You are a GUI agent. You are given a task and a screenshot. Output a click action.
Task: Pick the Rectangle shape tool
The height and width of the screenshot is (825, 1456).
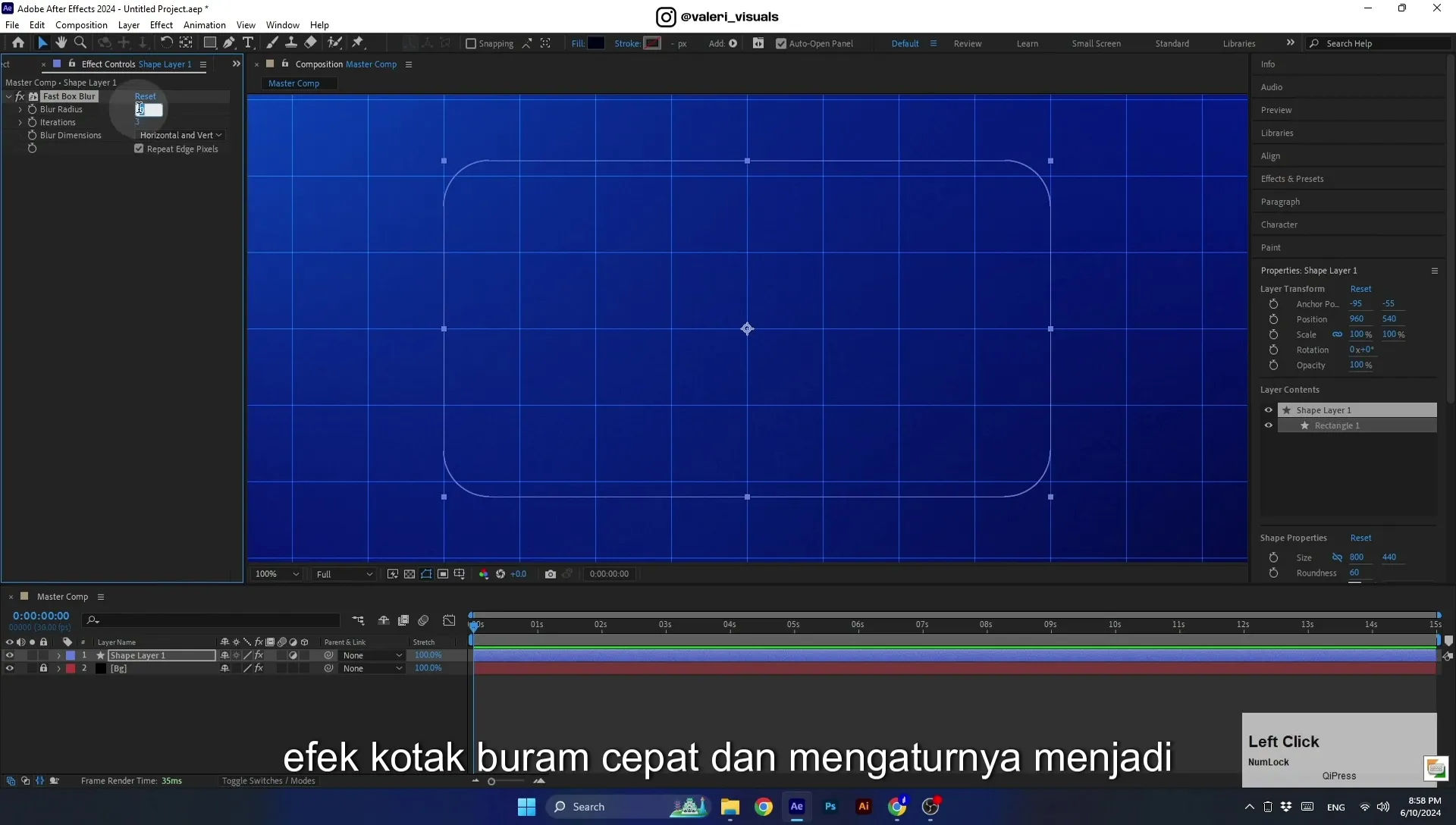(210, 43)
